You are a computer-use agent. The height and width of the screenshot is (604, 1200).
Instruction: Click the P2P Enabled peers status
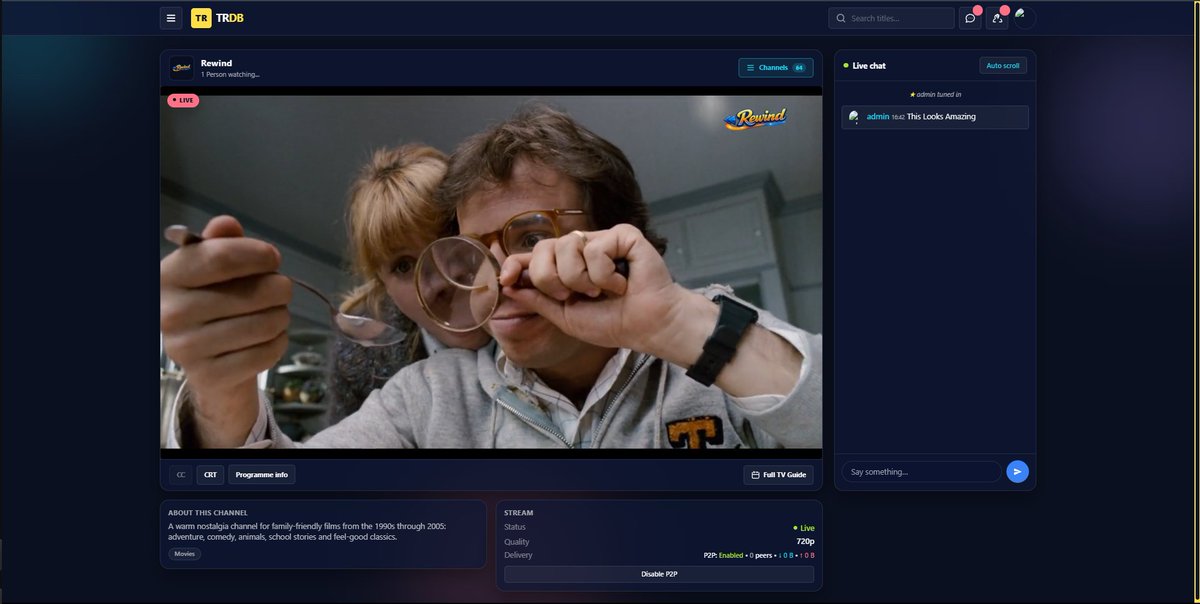[759, 555]
